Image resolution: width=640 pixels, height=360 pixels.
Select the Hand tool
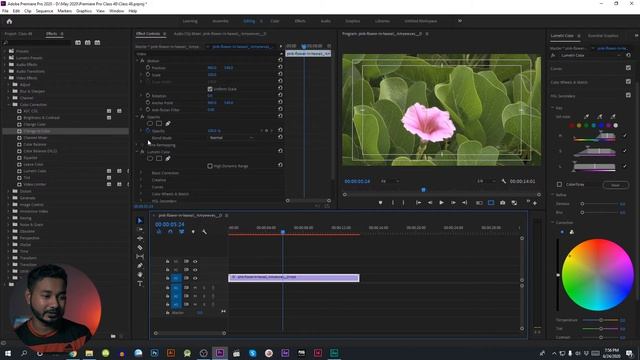(140, 275)
